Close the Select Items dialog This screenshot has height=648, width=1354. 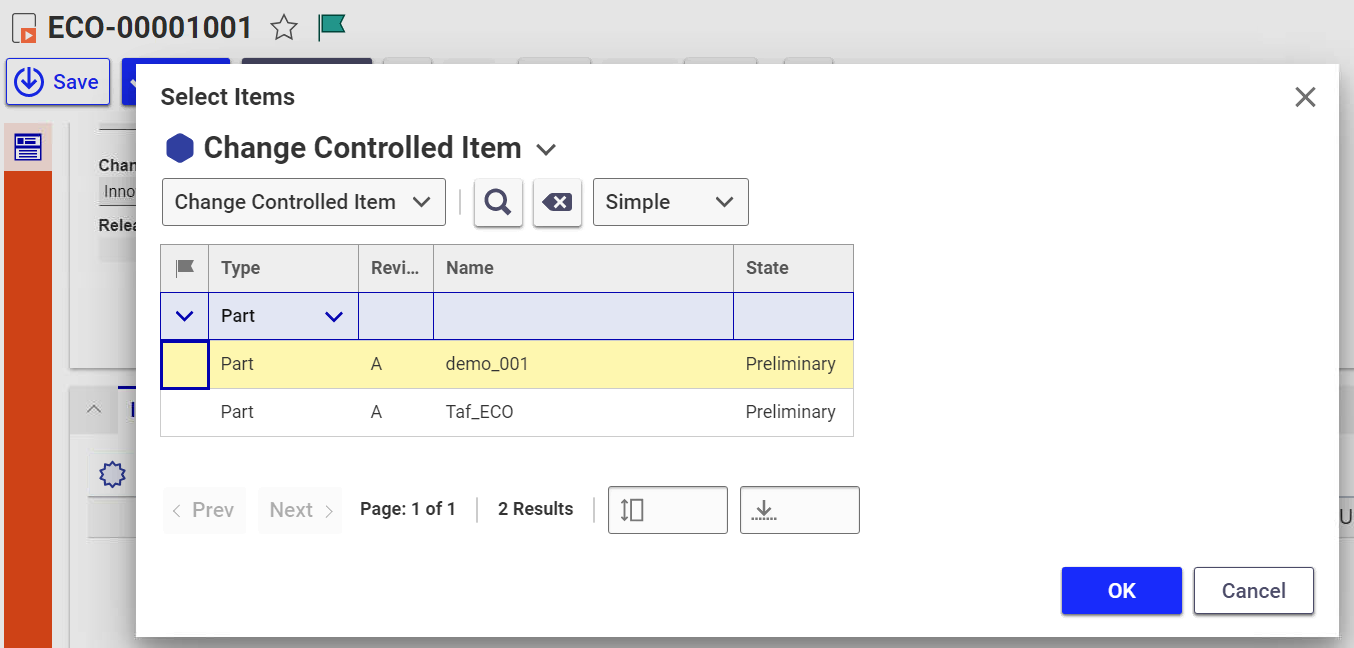tap(1305, 97)
